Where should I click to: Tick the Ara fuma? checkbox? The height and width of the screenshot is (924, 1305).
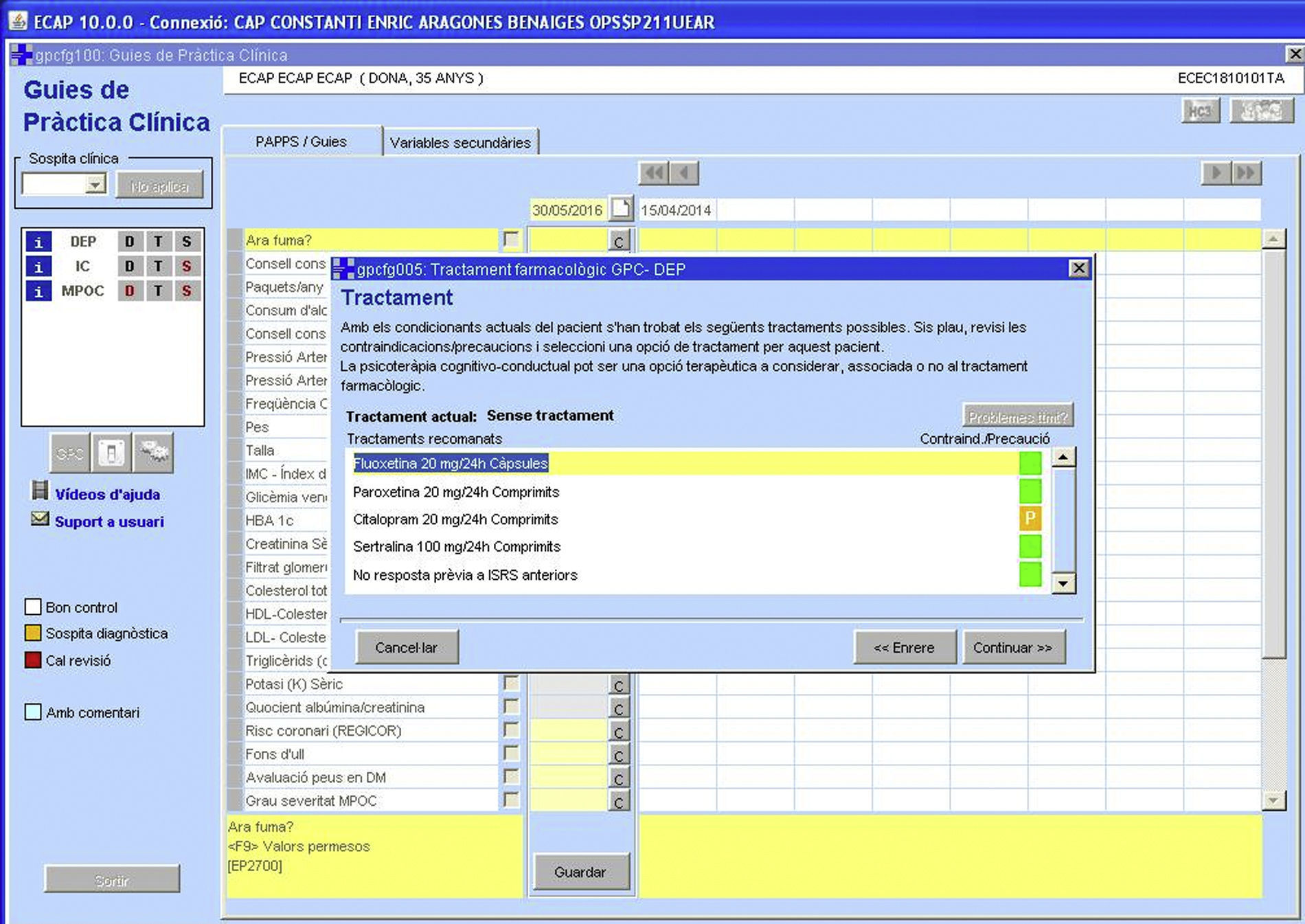click(511, 239)
